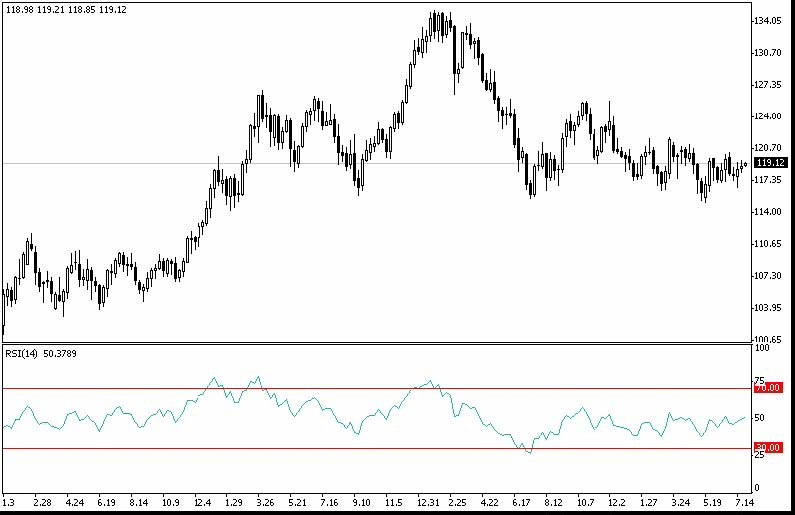Click the RSI(14) 50.3789 indicator label

point(41,353)
